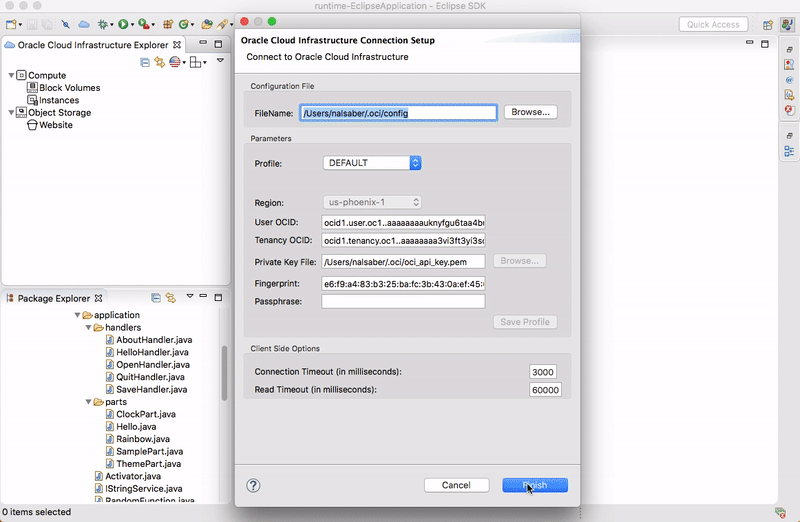Collapse all in Oracle Cloud Explorer
Screen dimensions: 800x522
click(145, 62)
